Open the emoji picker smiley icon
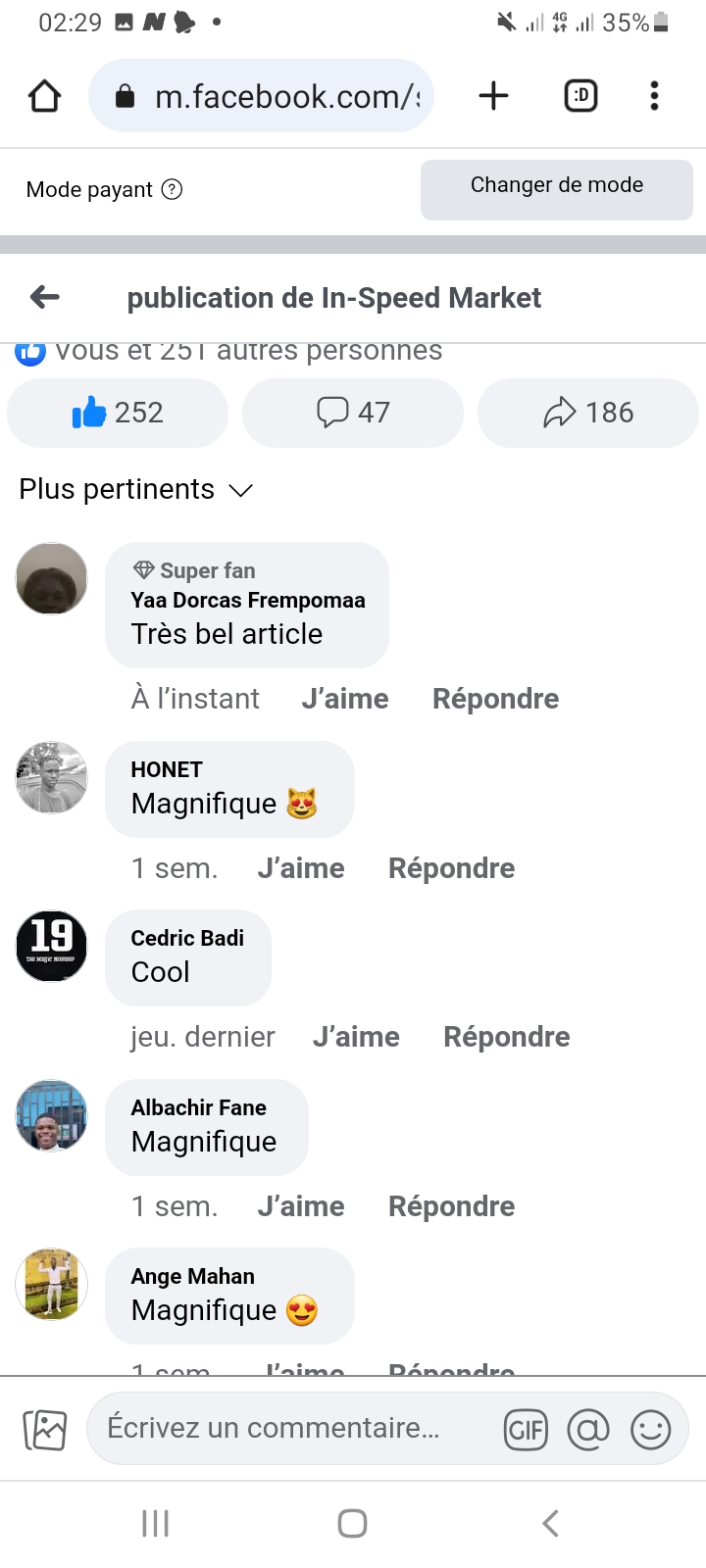The image size is (706, 1568). pos(650,1430)
